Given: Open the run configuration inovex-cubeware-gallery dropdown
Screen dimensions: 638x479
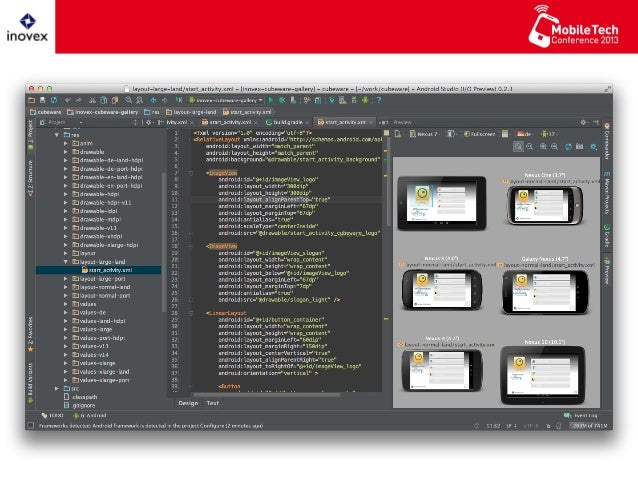Looking at the screenshot, I should (x=225, y=100).
